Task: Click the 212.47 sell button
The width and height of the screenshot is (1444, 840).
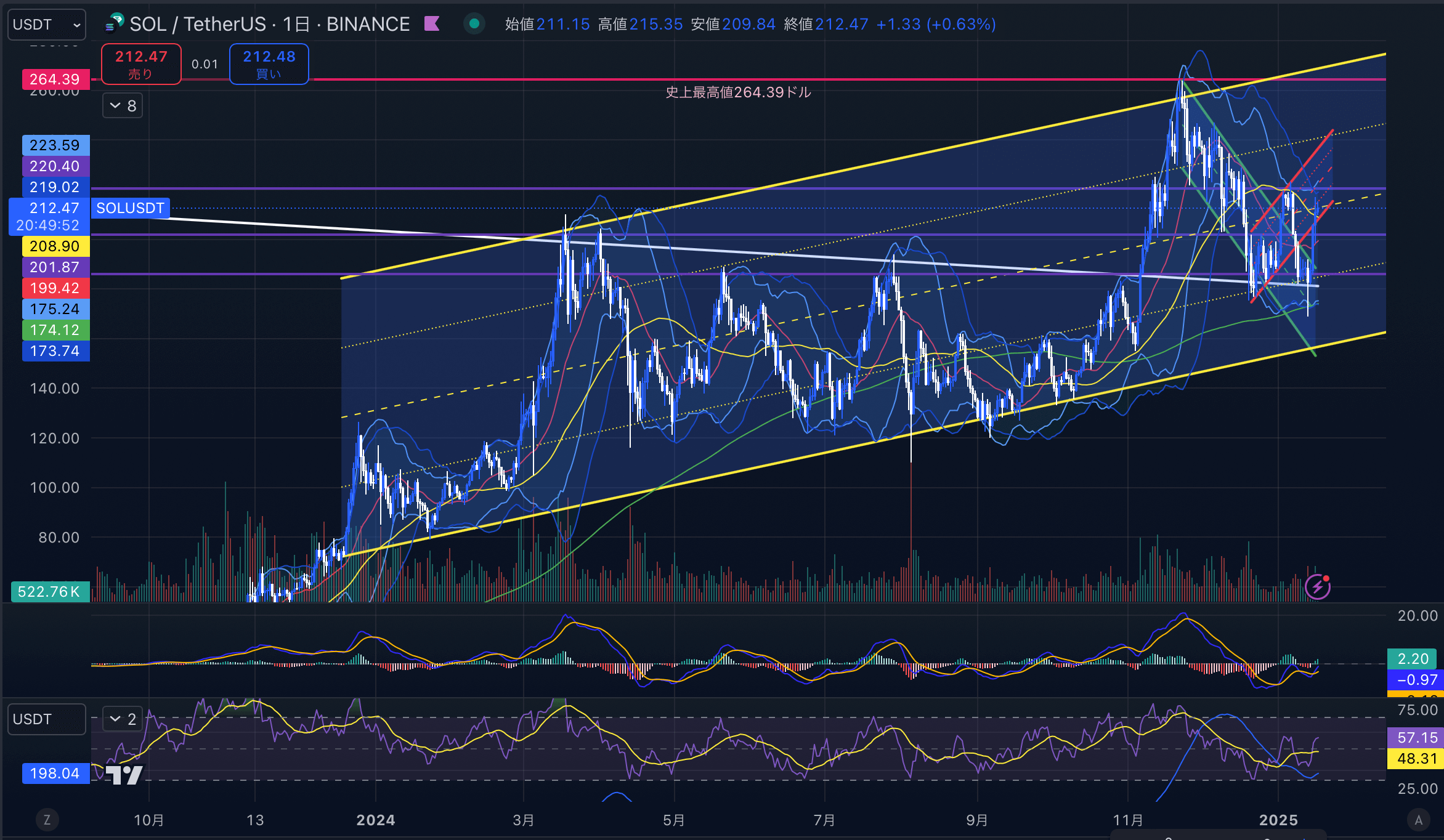Action: [141, 64]
